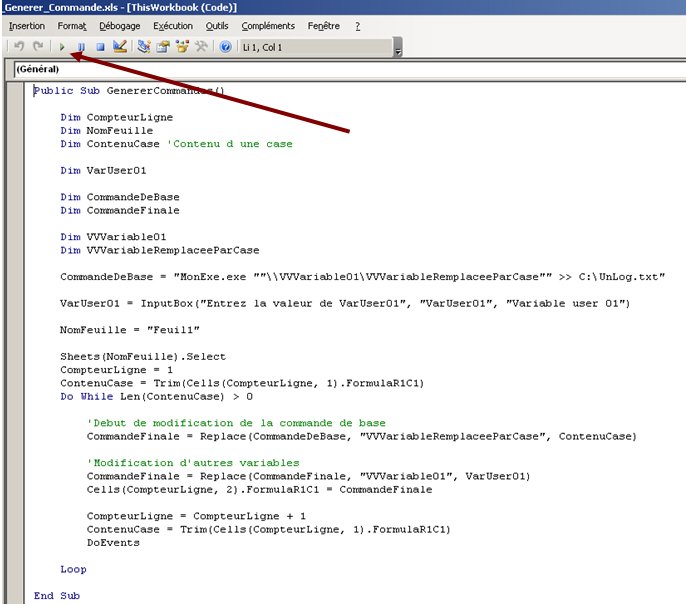Open the Properties Window icon
Screen dimensions: 687x605
pyautogui.click(x=162, y=47)
